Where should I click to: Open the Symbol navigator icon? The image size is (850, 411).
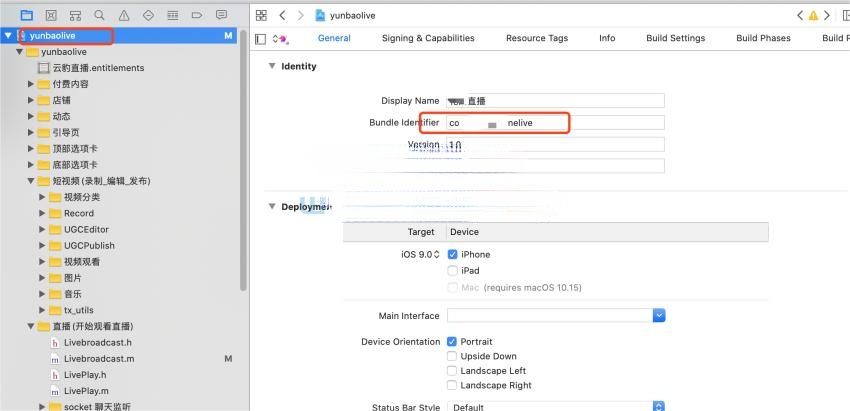[75, 15]
